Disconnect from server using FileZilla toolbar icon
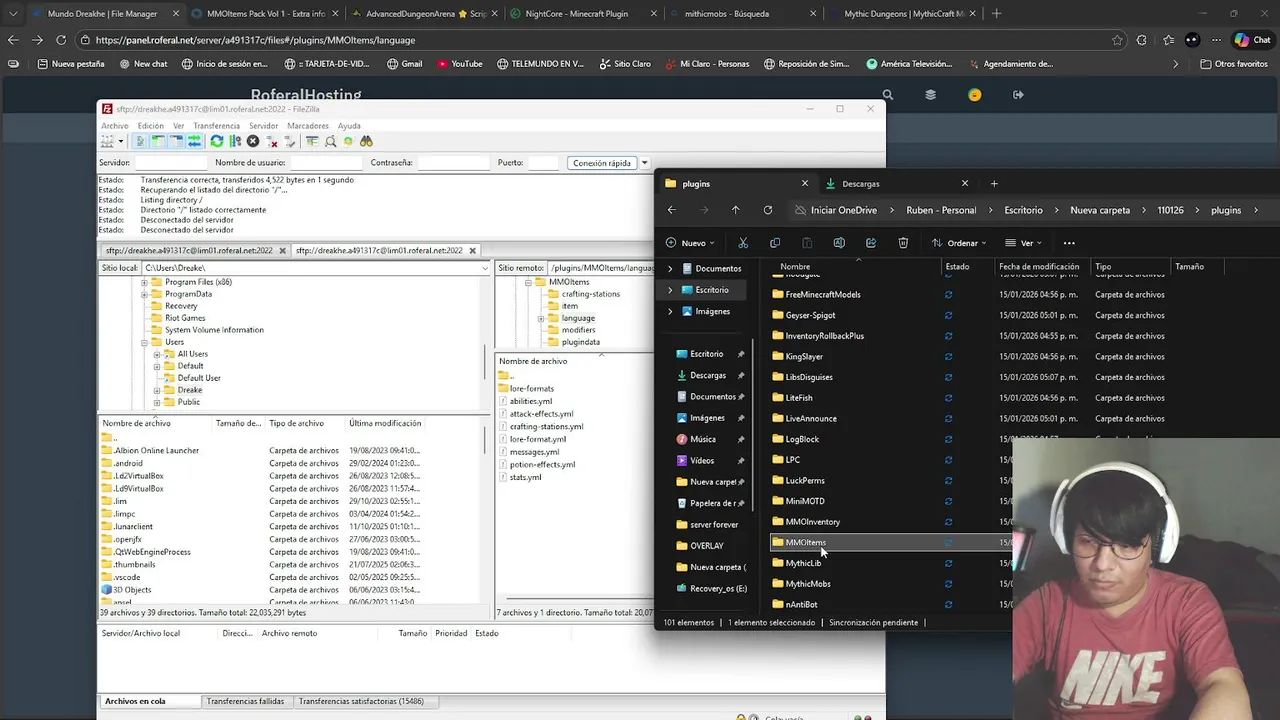1280x720 pixels. pyautogui.click(x=272, y=141)
